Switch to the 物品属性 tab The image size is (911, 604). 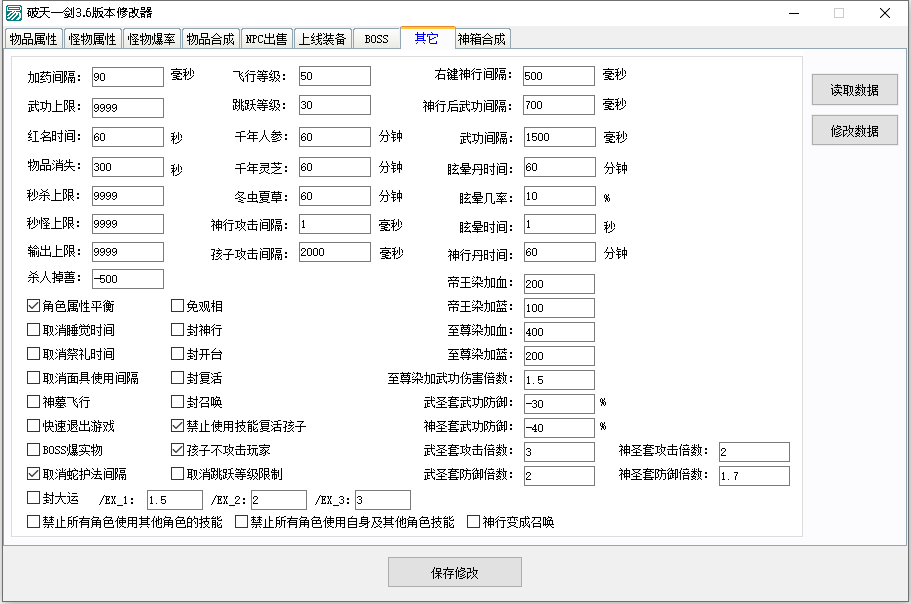pos(33,38)
